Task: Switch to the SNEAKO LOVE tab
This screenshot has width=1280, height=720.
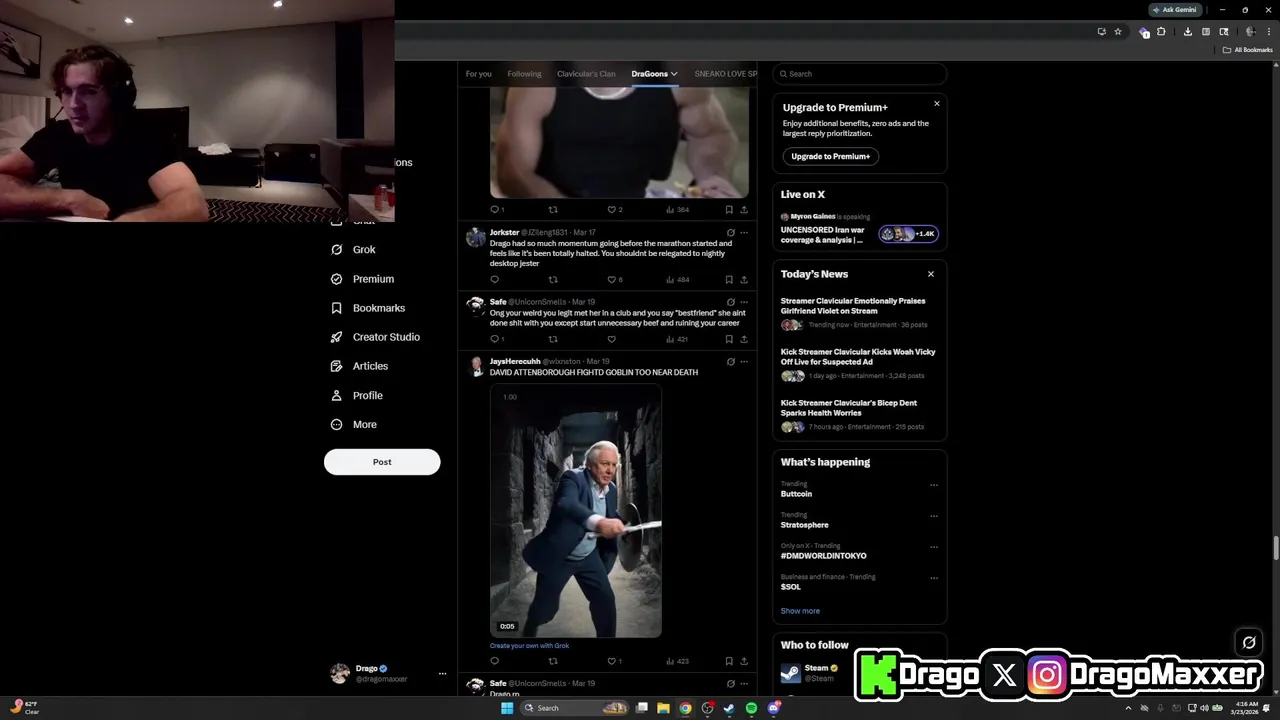Action: point(725,74)
